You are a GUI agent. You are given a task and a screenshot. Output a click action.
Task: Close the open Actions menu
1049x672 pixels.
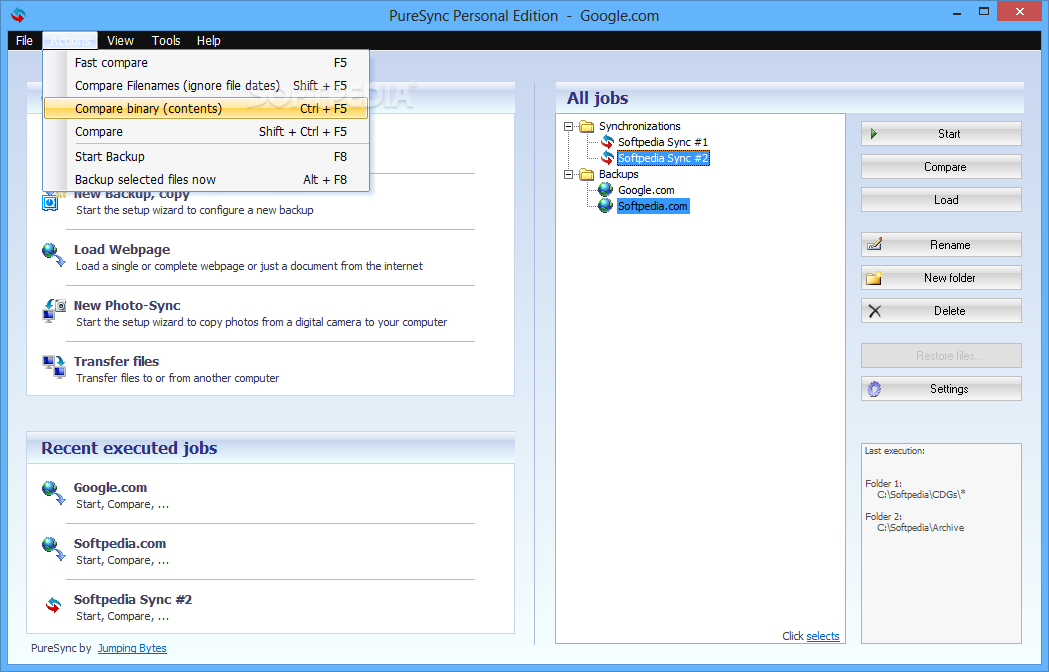tap(70, 40)
